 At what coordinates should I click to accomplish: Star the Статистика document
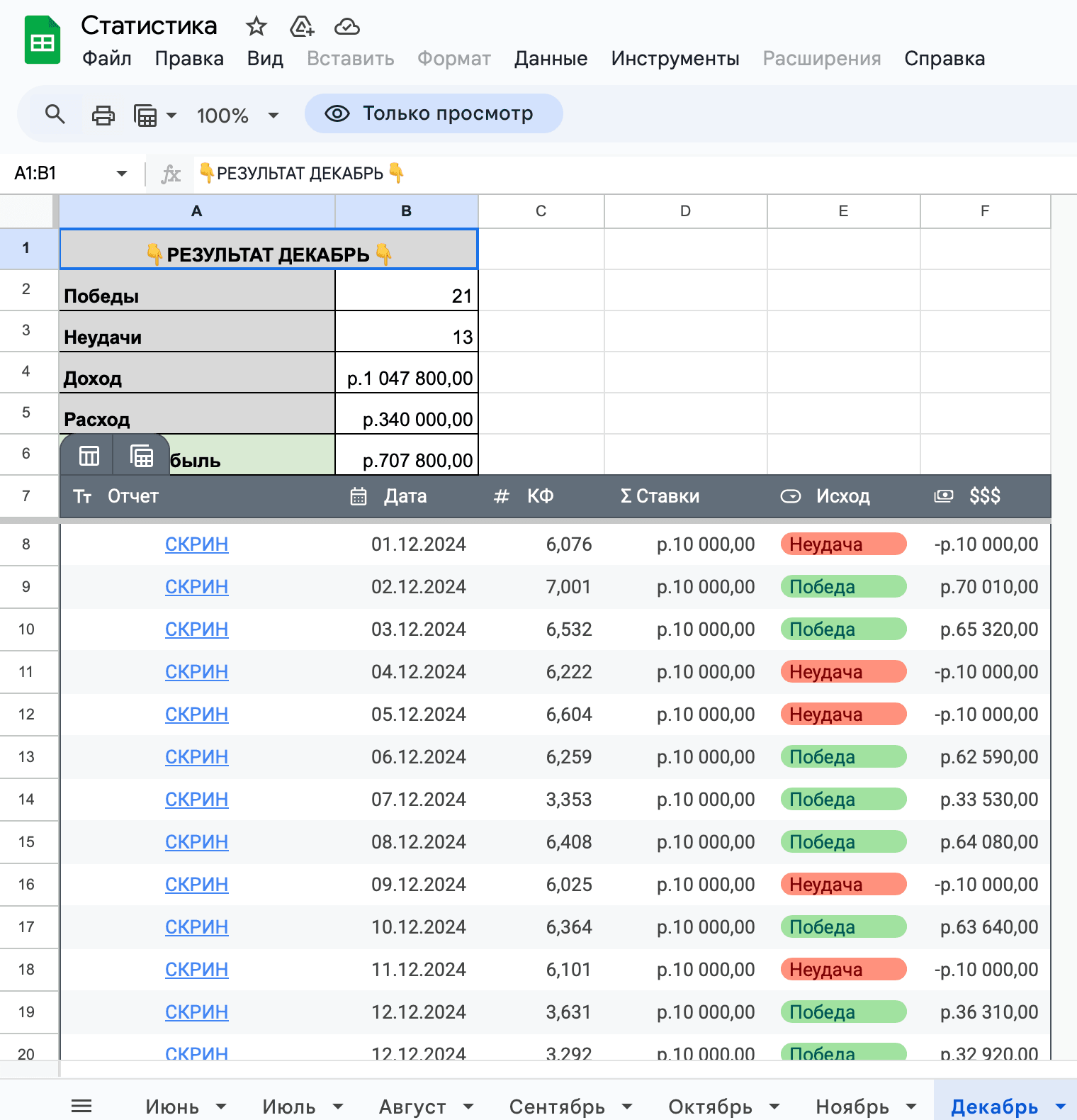coord(256,27)
